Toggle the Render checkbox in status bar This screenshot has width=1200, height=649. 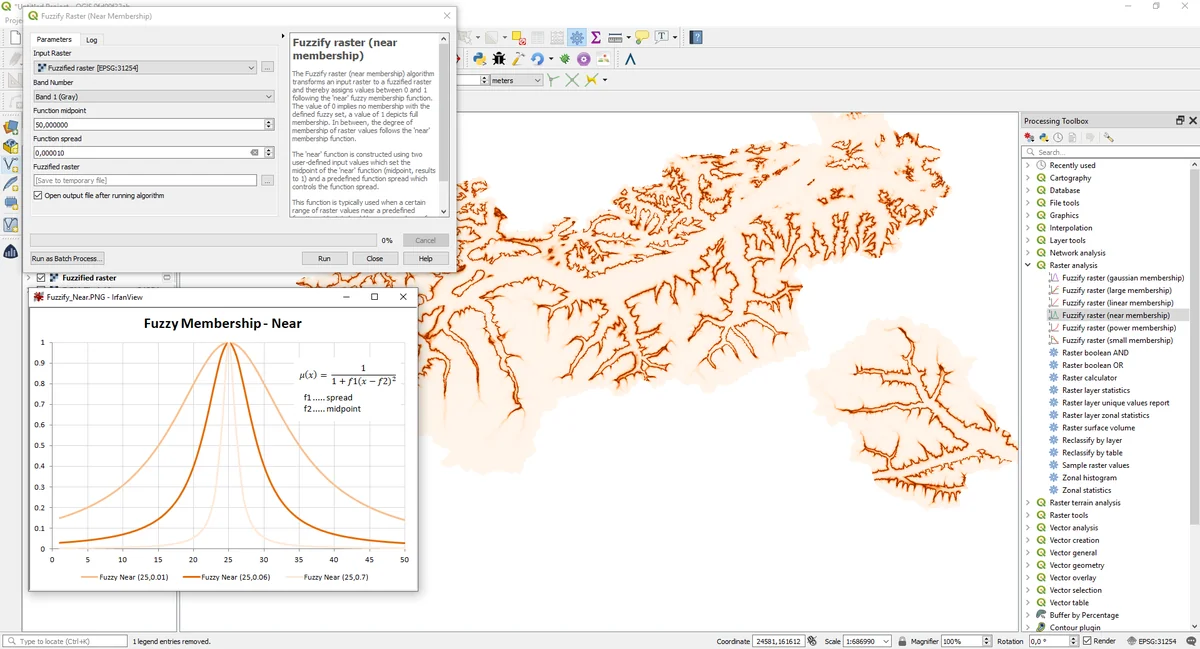coord(1085,641)
